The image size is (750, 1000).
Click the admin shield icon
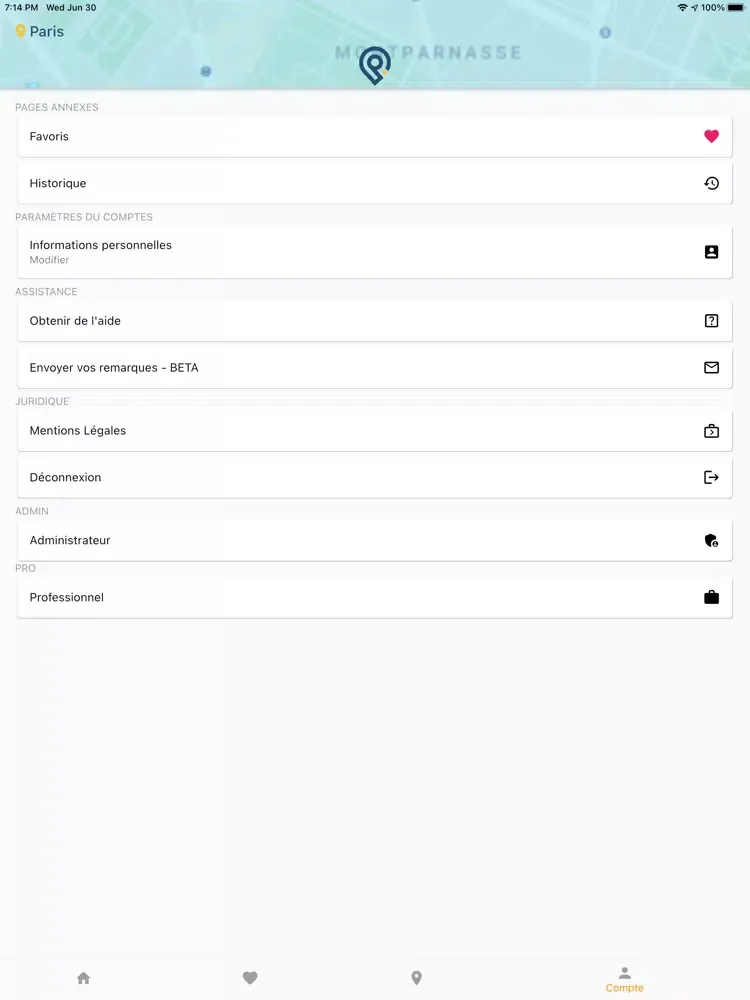click(x=711, y=540)
